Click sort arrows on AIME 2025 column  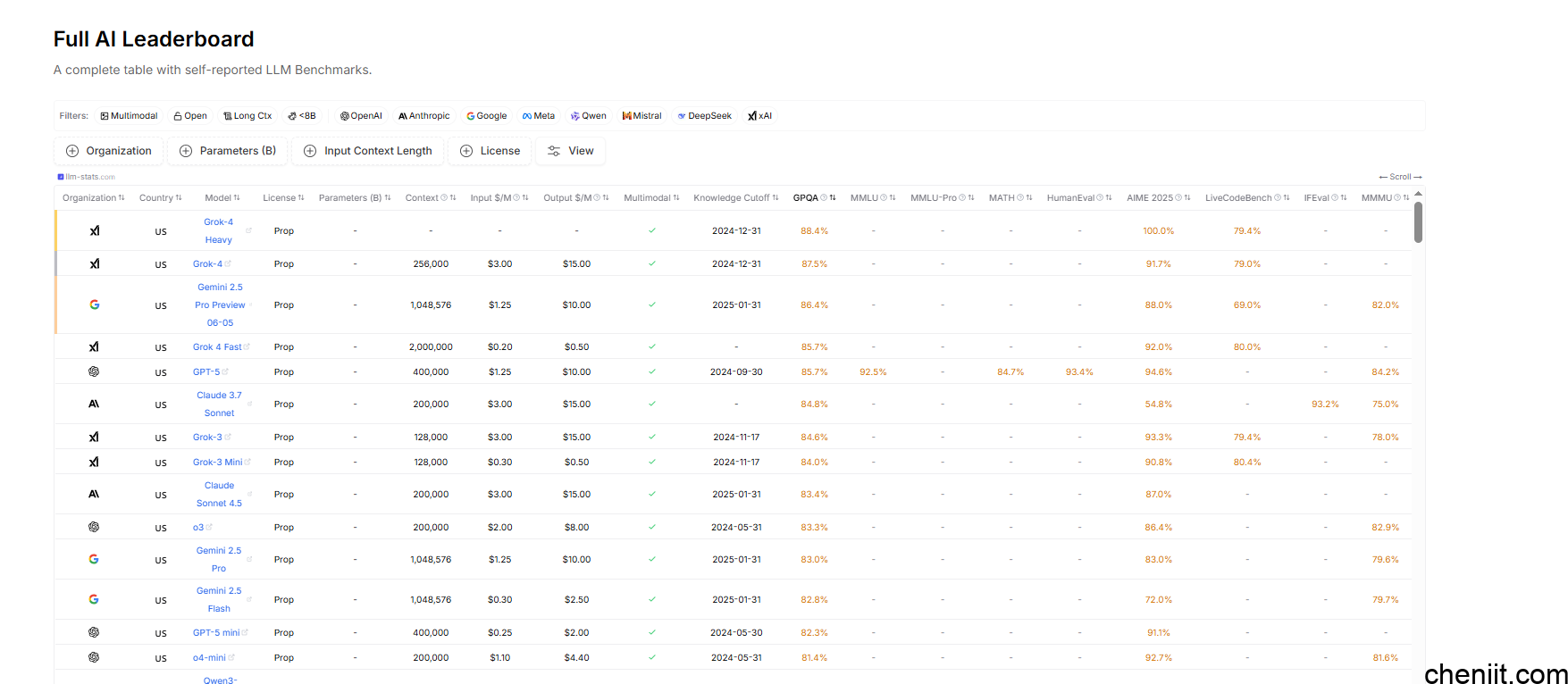[1187, 198]
